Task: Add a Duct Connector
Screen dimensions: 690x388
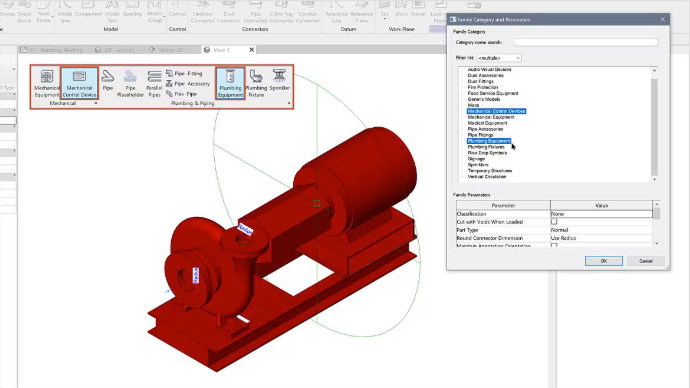Action: pyautogui.click(x=229, y=12)
